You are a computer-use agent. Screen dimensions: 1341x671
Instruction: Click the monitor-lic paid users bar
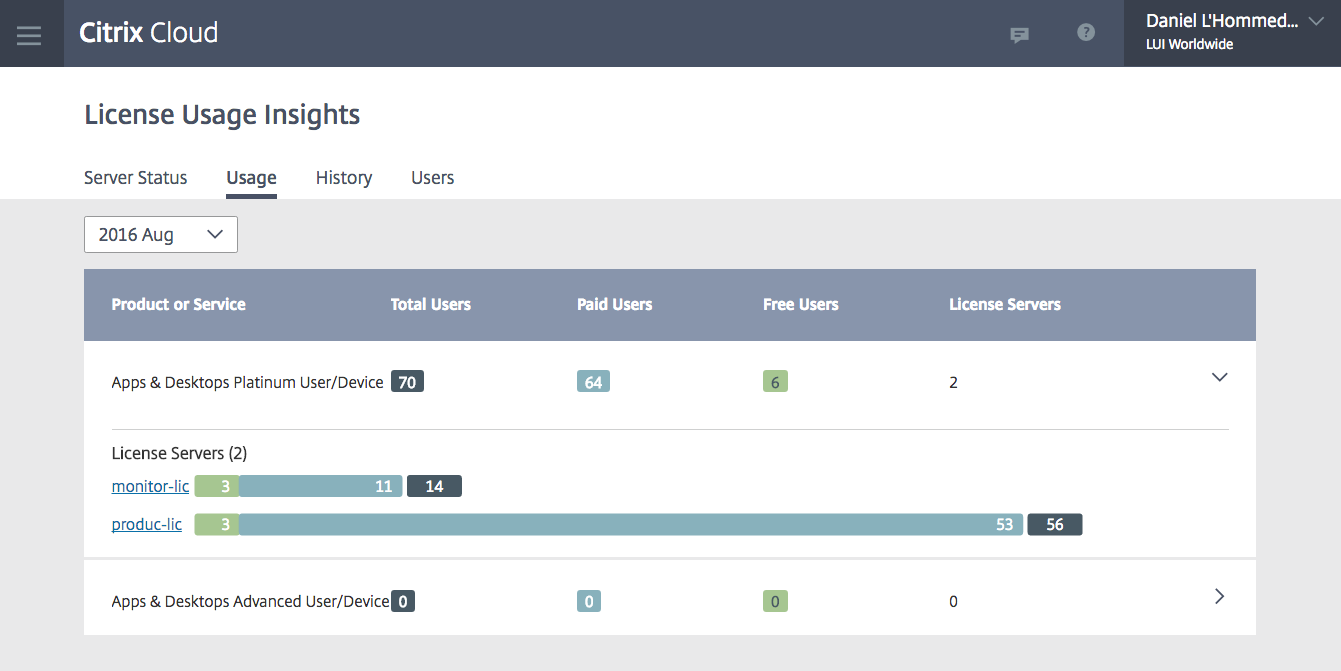[x=320, y=487]
